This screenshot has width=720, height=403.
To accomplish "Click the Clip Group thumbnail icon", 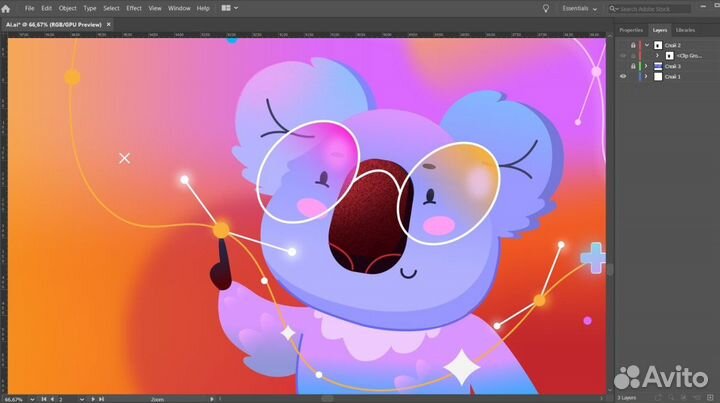I will pyautogui.click(x=669, y=56).
